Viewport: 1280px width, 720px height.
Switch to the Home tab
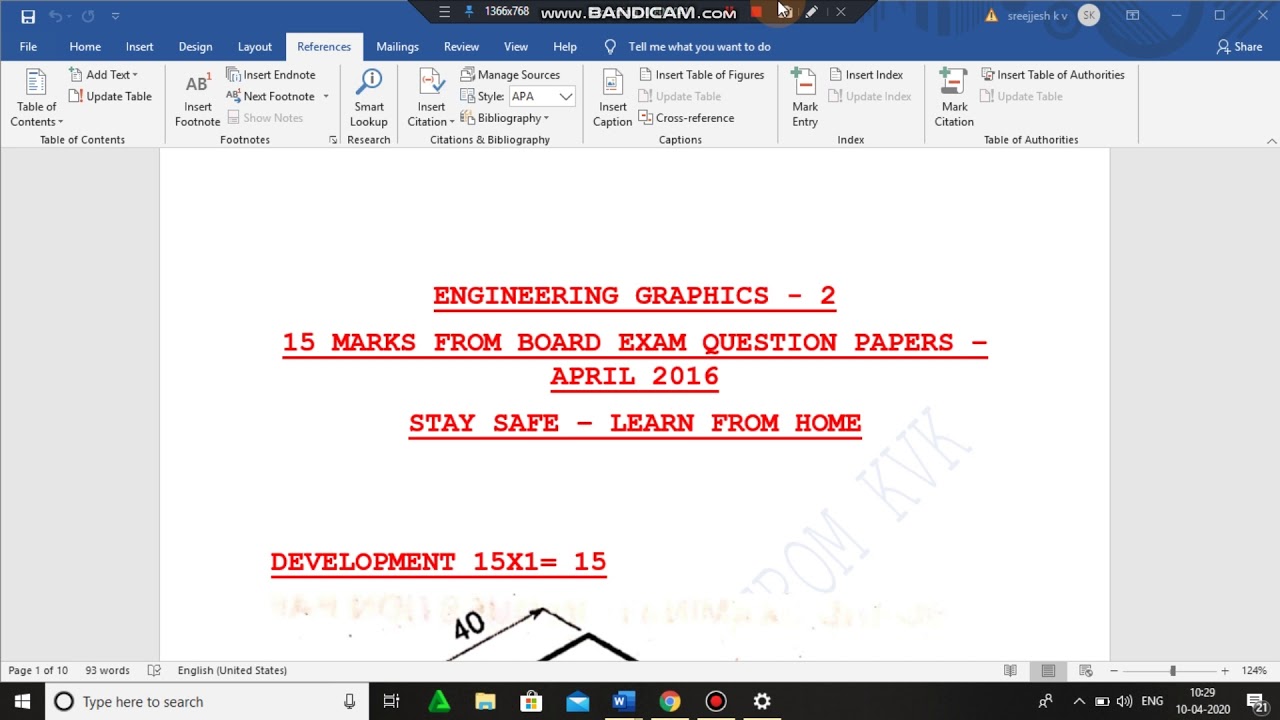click(85, 47)
